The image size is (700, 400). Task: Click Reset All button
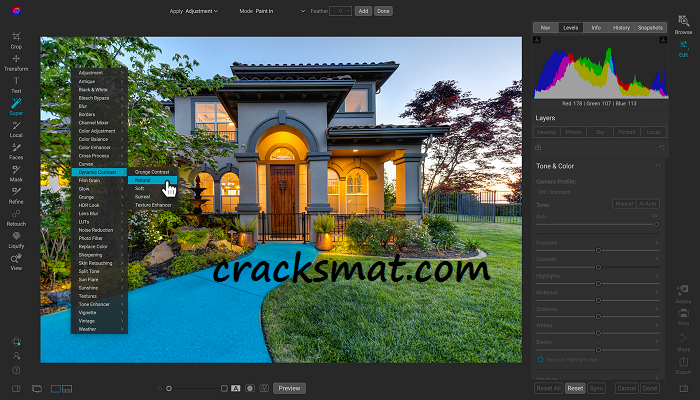[549, 388]
